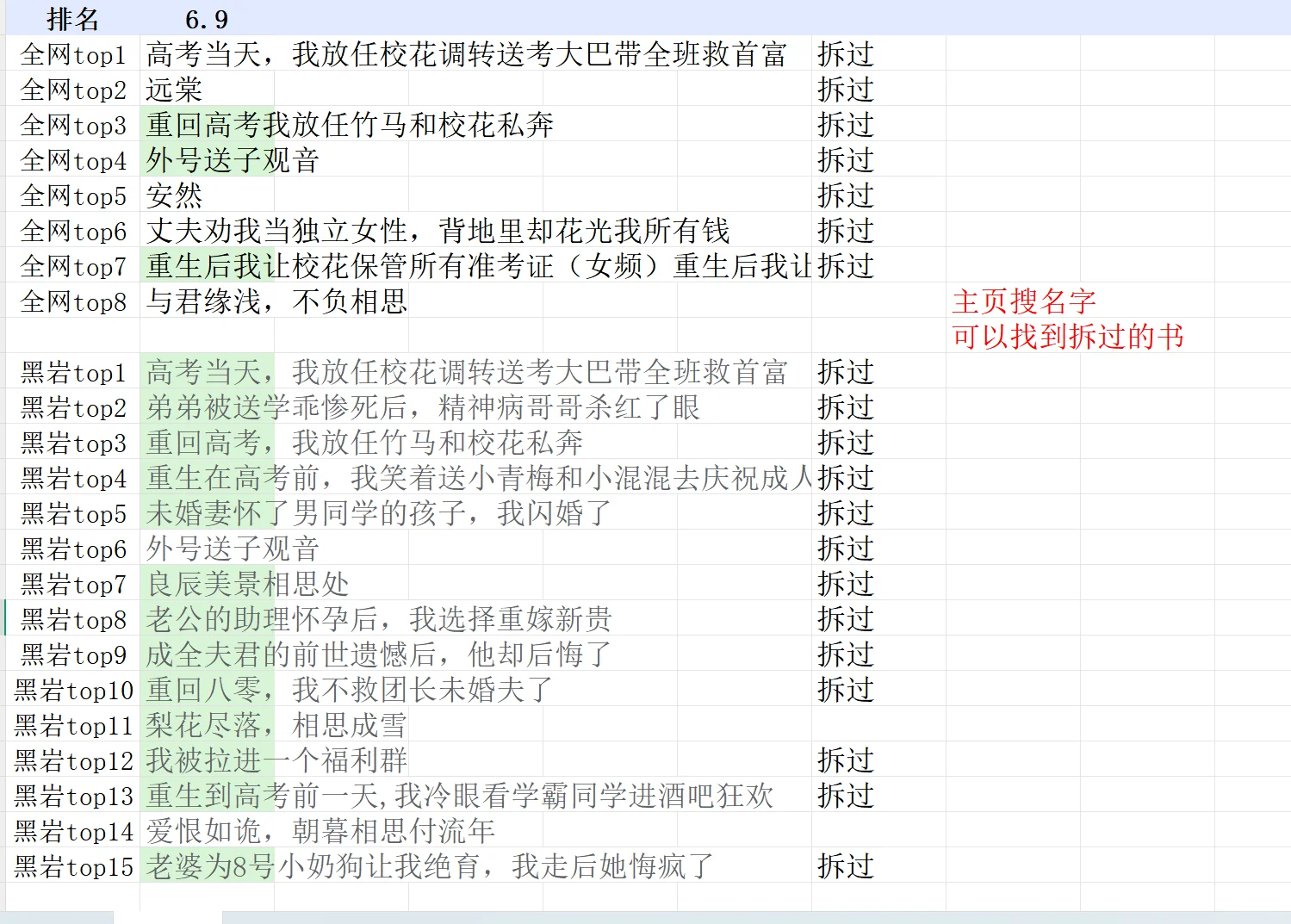Viewport: 1291px width, 924px height.
Task: Click the row label 黑岩top15
Action: point(72,866)
